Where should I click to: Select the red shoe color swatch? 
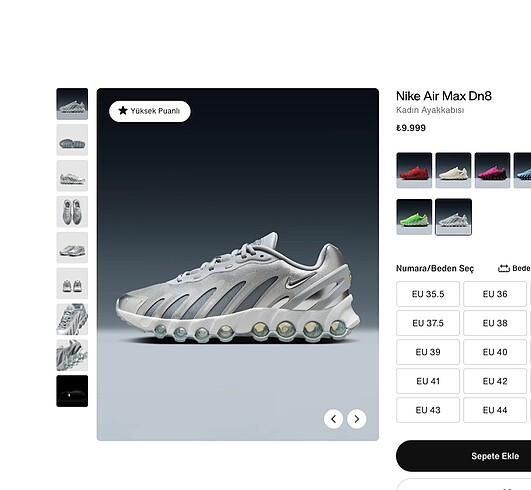(x=414, y=170)
